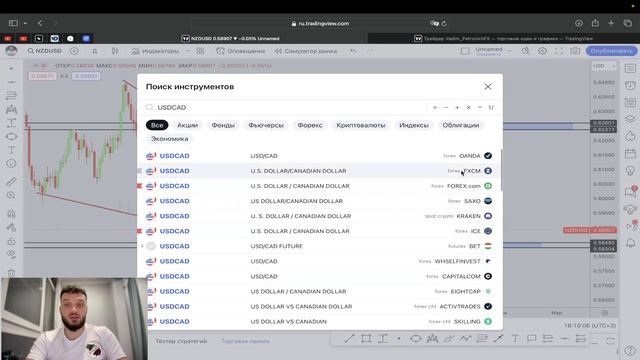Choose USDCAD from SKILLING
Viewport: 640px width, 360px height.
[x=319, y=322]
